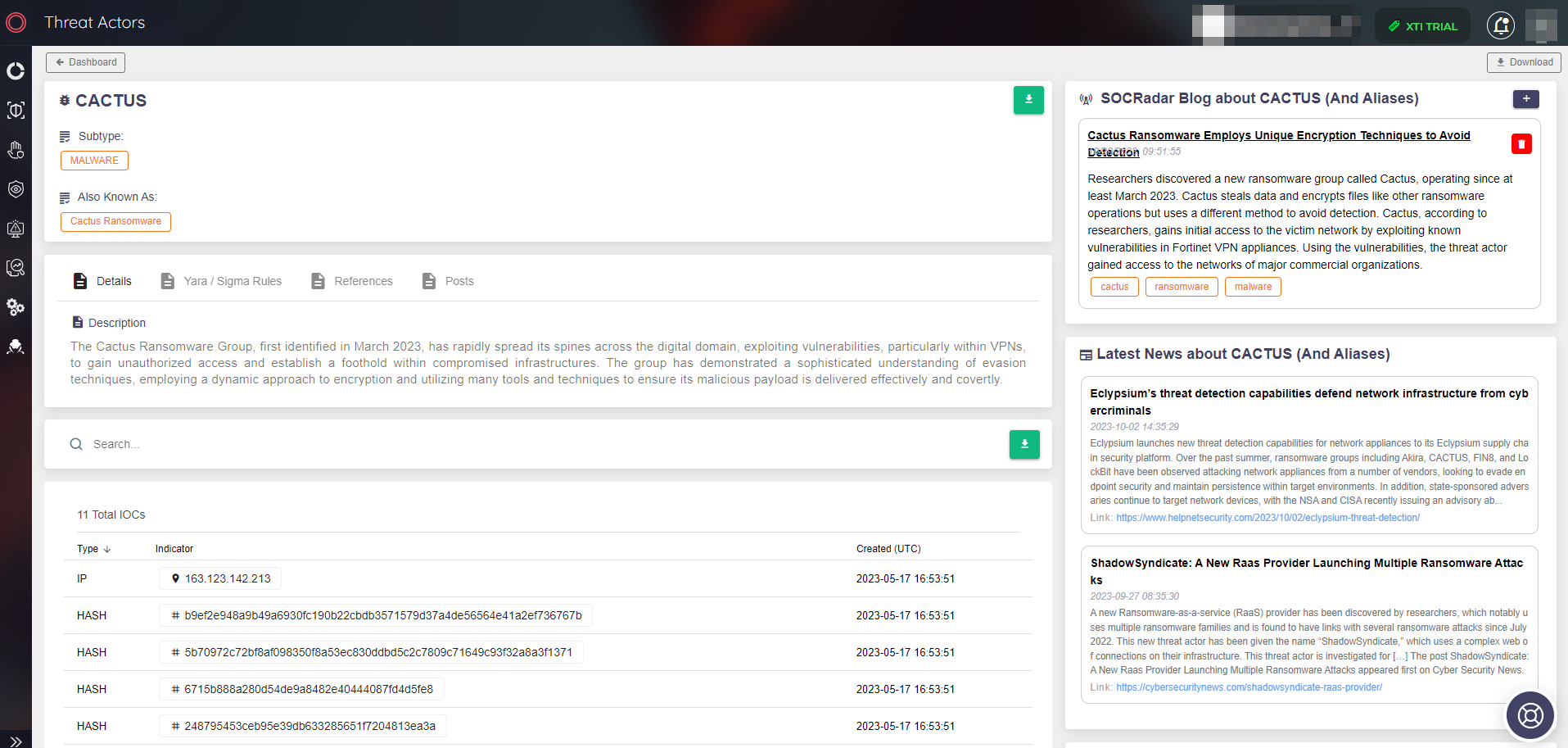Image resolution: width=1568 pixels, height=748 pixels.
Task: Open the user avatar menu
Action: click(x=1541, y=25)
